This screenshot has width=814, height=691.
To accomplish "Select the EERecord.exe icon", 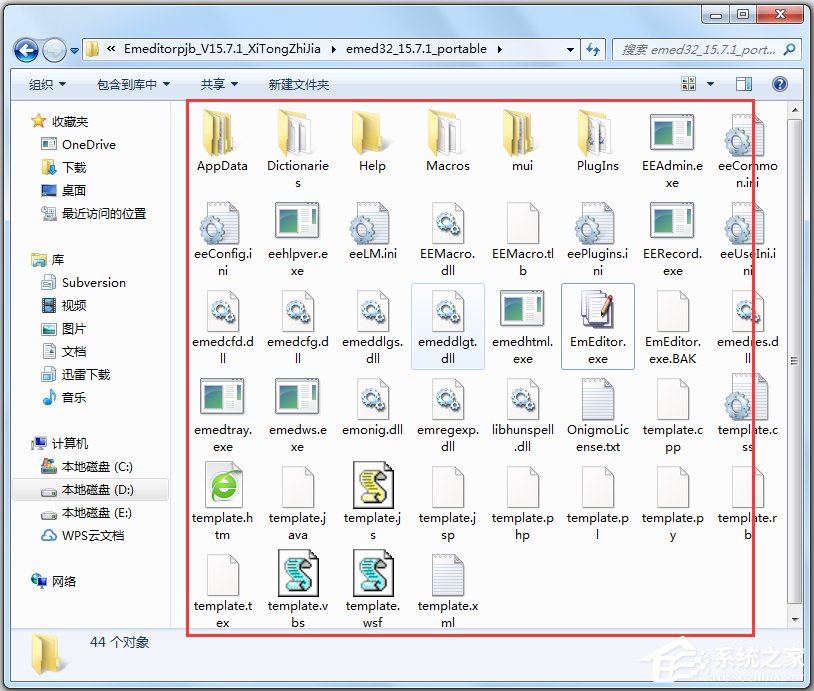I will (672, 222).
